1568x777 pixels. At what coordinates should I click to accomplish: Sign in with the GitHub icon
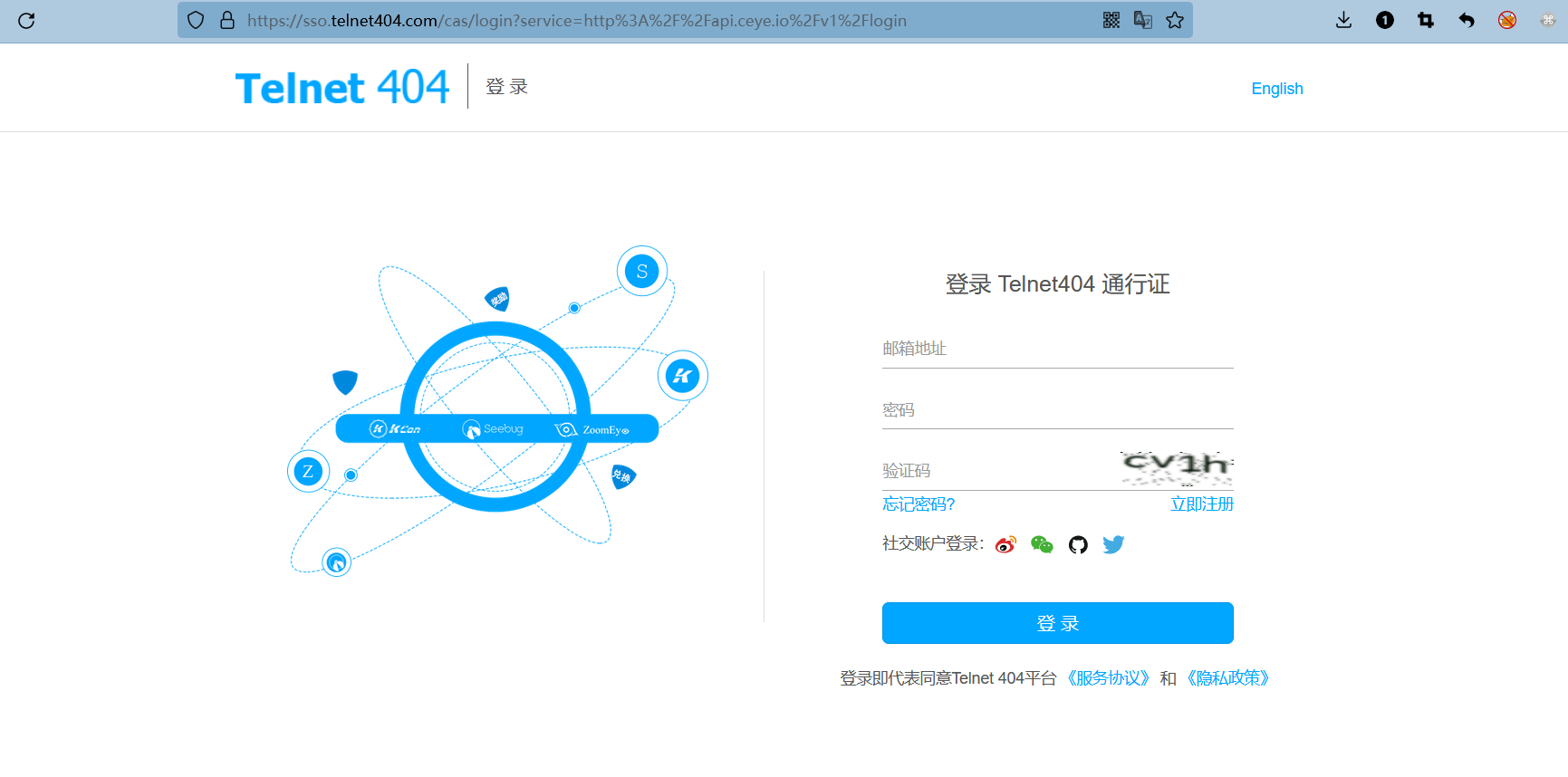point(1078,544)
